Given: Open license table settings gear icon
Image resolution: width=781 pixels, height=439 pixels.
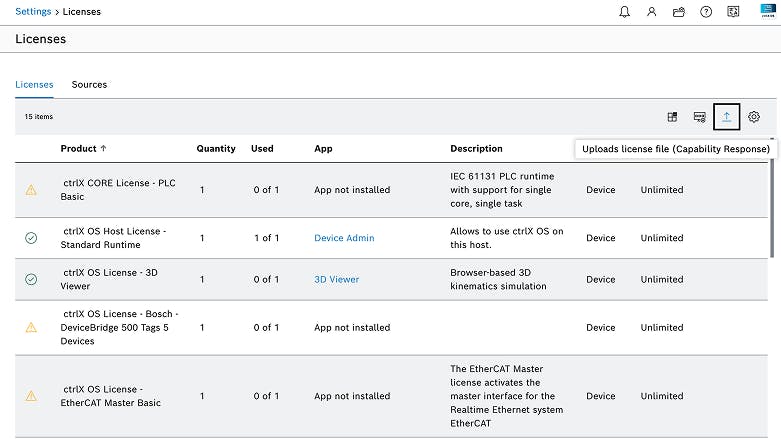Looking at the screenshot, I should 754,117.
